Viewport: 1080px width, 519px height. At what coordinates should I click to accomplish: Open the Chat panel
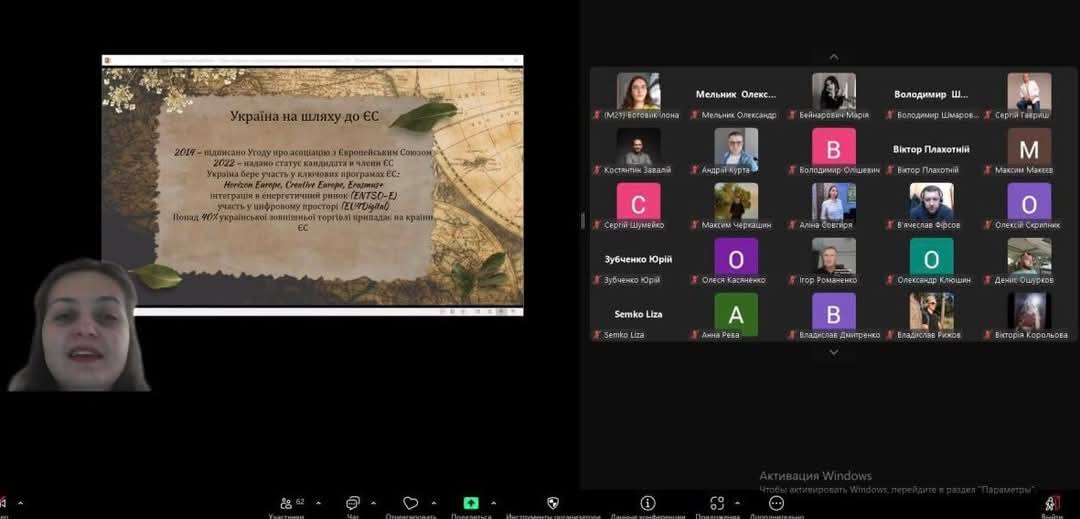(352, 503)
